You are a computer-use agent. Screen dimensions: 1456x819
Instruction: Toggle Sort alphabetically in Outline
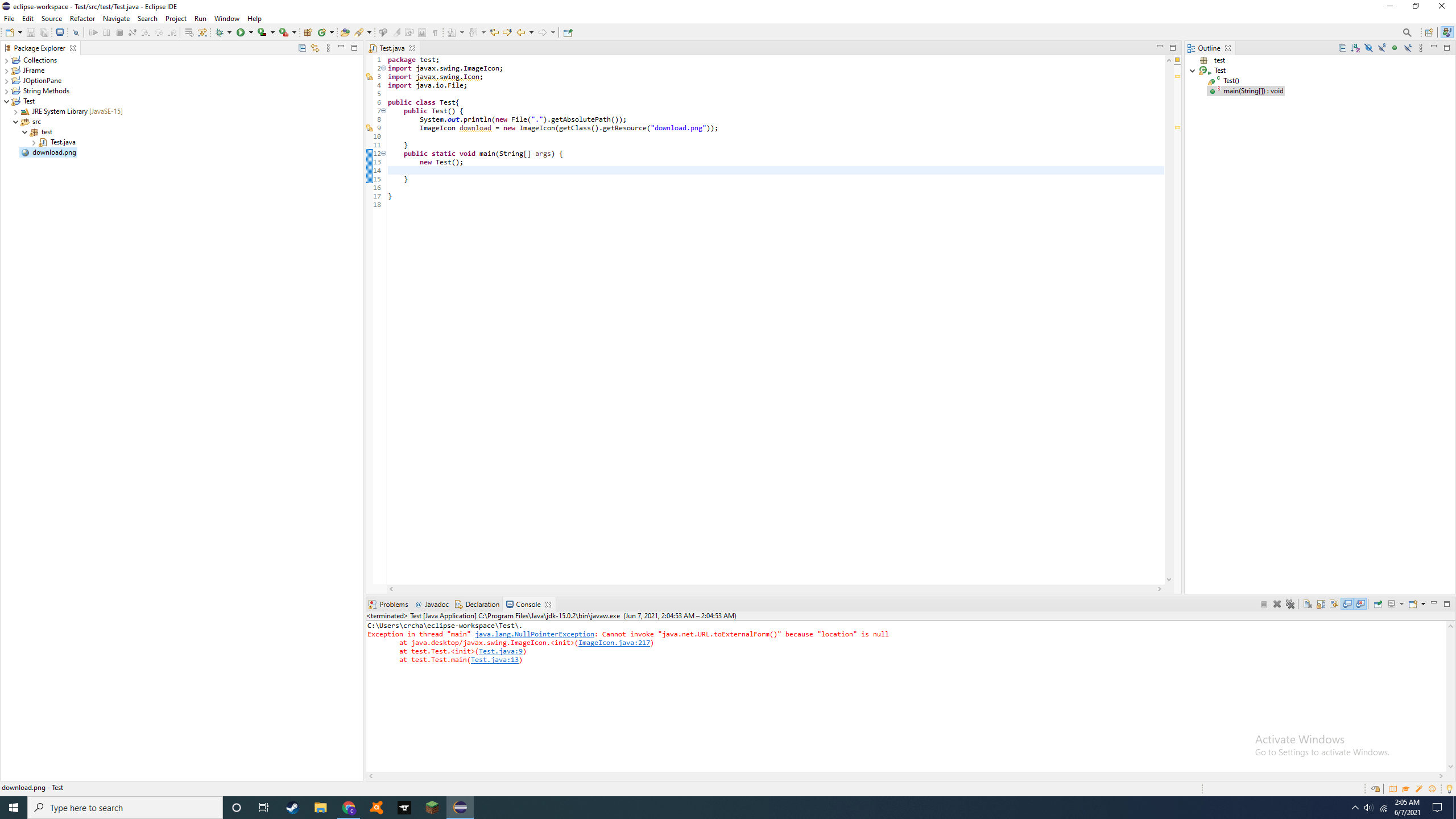coord(1355,48)
